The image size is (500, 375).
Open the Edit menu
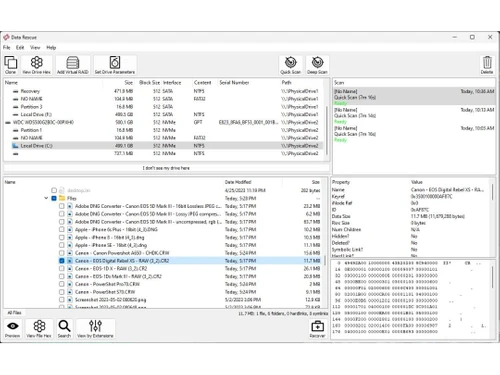click(20, 48)
